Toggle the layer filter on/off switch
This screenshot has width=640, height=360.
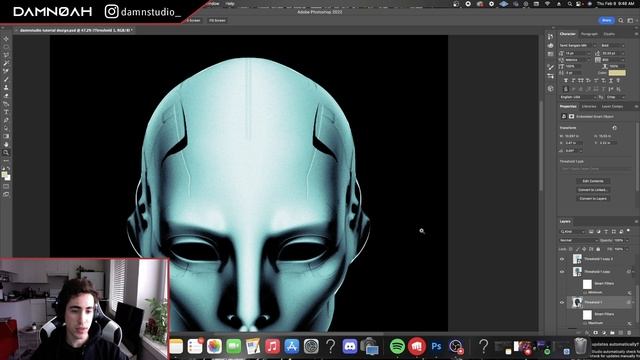pyautogui.click(x=629, y=231)
